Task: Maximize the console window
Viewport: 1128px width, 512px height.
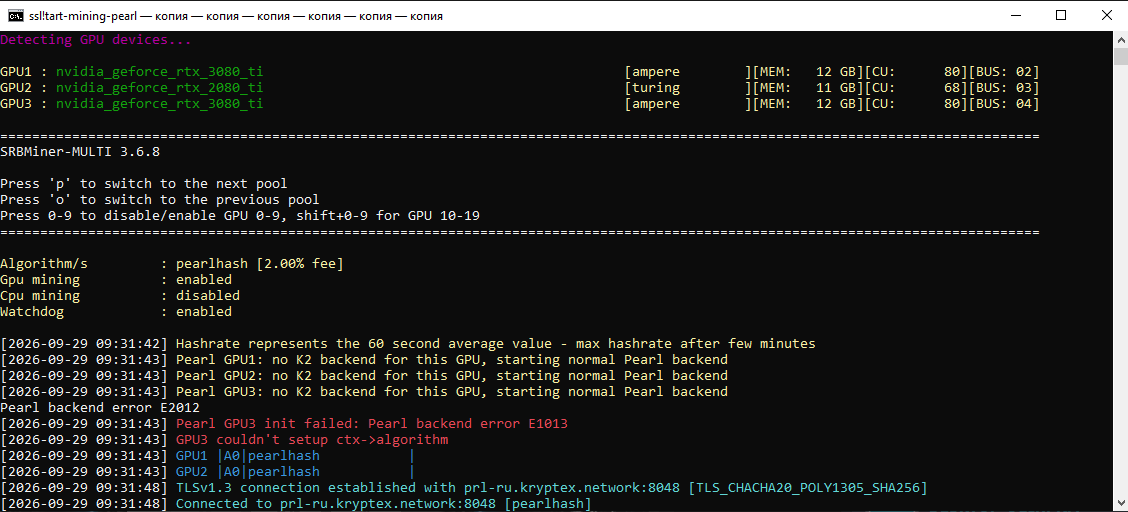Action: [1060, 15]
